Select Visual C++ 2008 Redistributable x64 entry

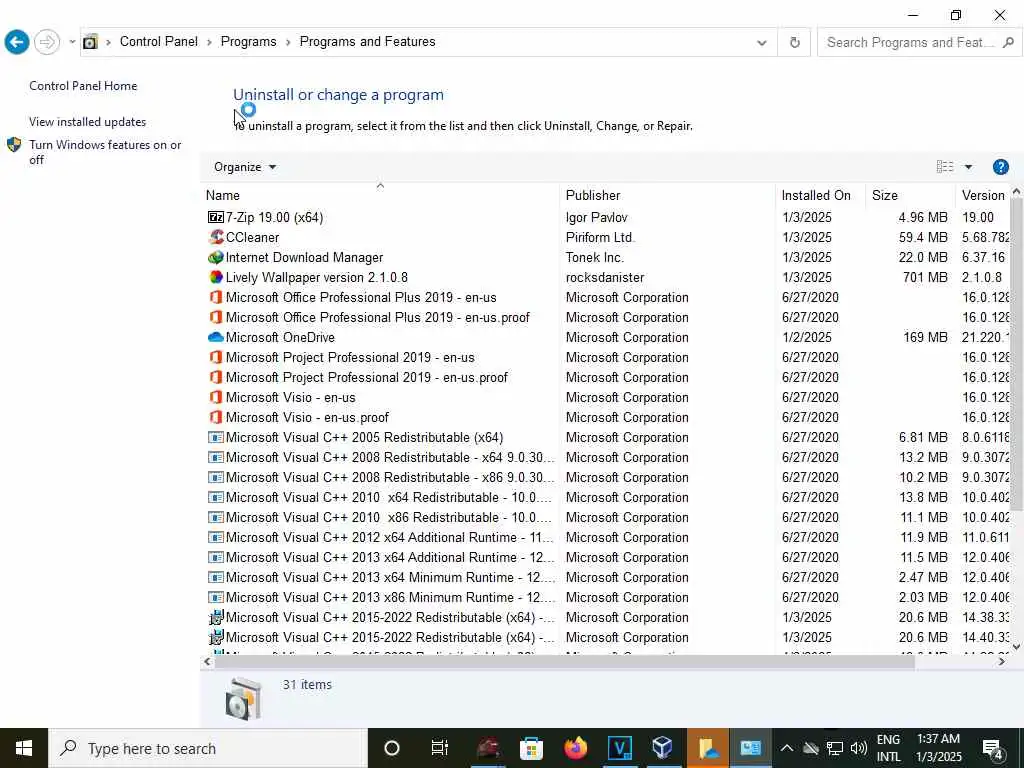pos(390,457)
